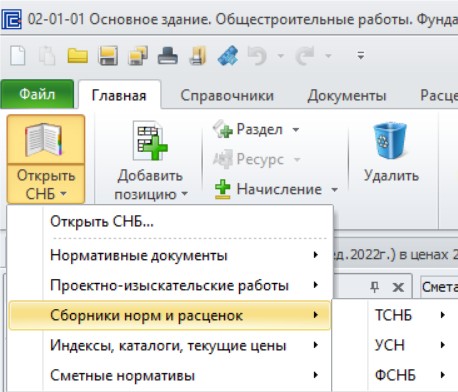Click the Добавить позицию table plus icon

(150, 141)
